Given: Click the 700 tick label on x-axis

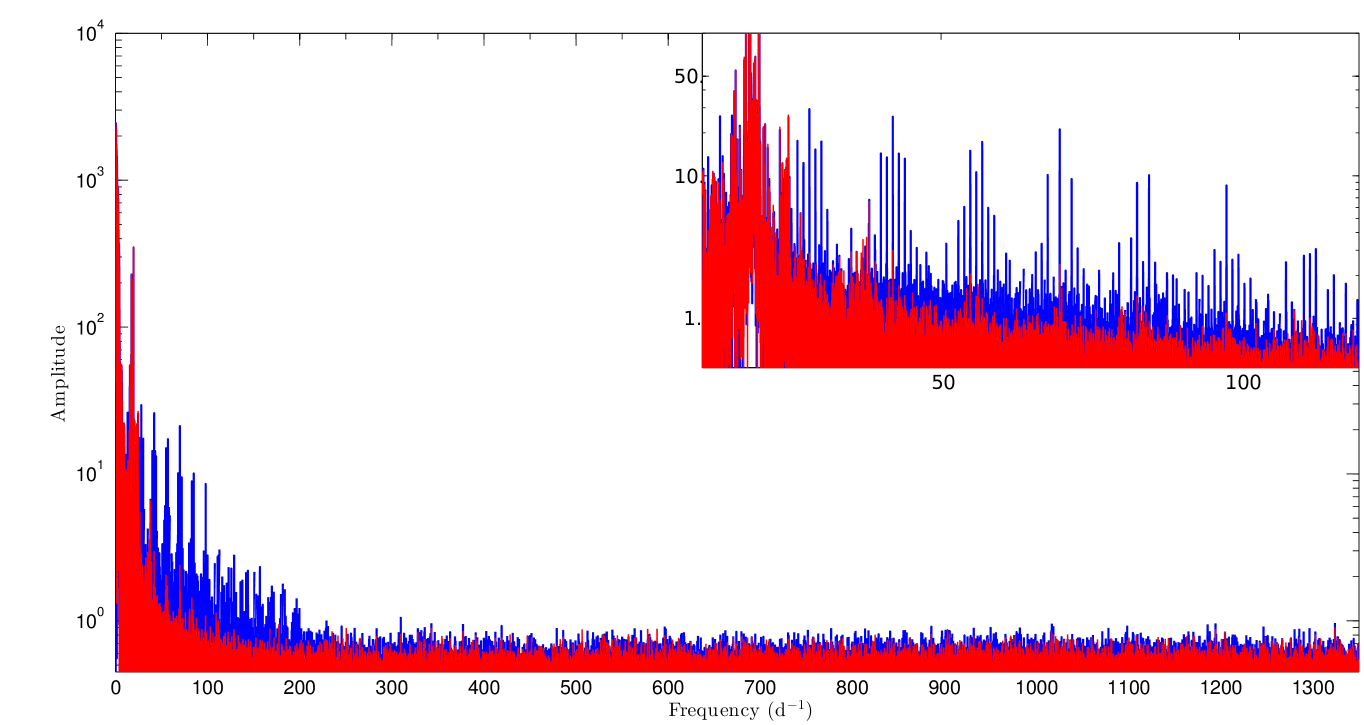Looking at the screenshot, I should click(760, 688).
